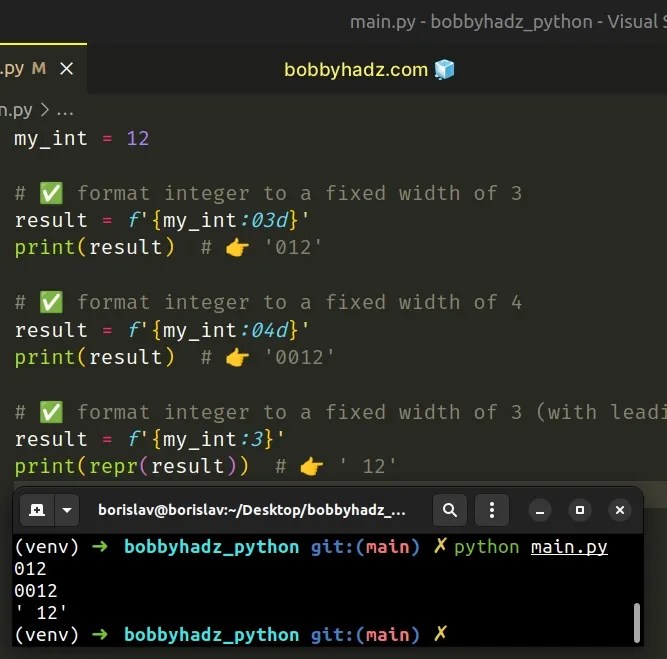Open the terminal new tab icon

point(37,510)
